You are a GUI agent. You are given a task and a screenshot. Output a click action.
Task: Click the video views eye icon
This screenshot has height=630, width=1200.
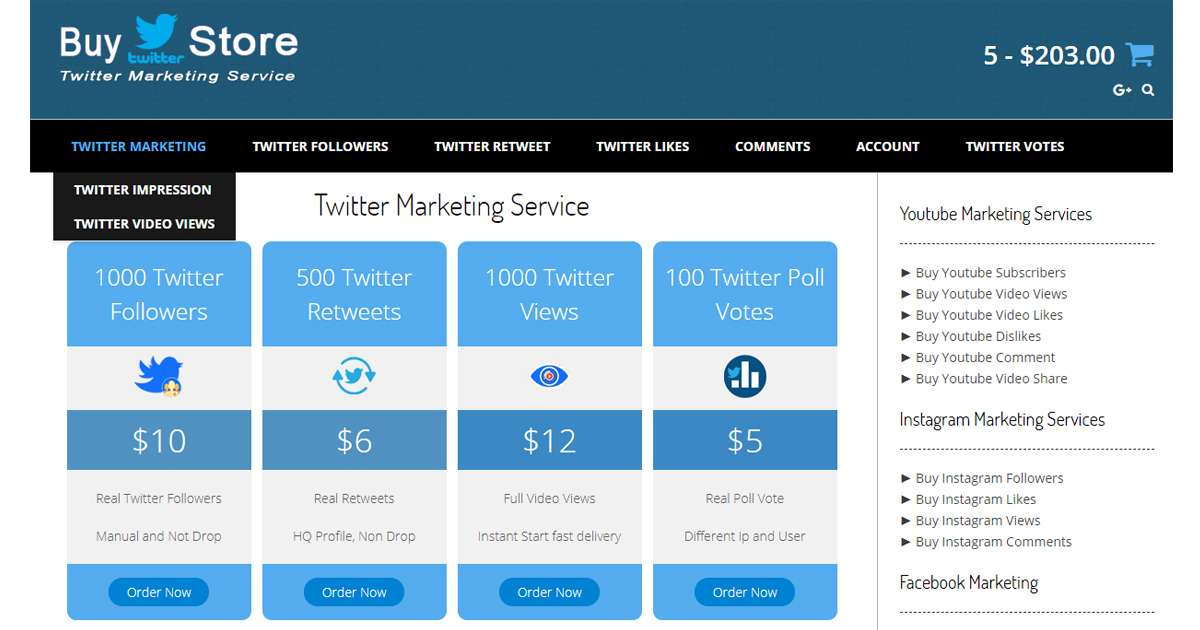[x=549, y=376]
